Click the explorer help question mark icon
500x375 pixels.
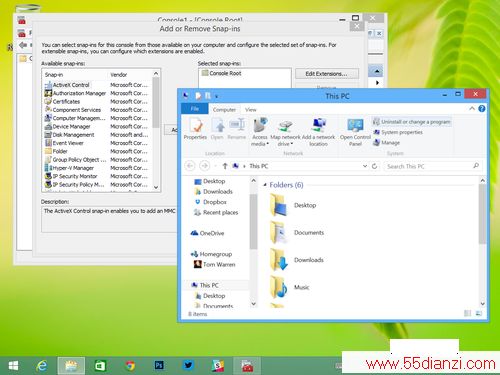click(x=482, y=109)
